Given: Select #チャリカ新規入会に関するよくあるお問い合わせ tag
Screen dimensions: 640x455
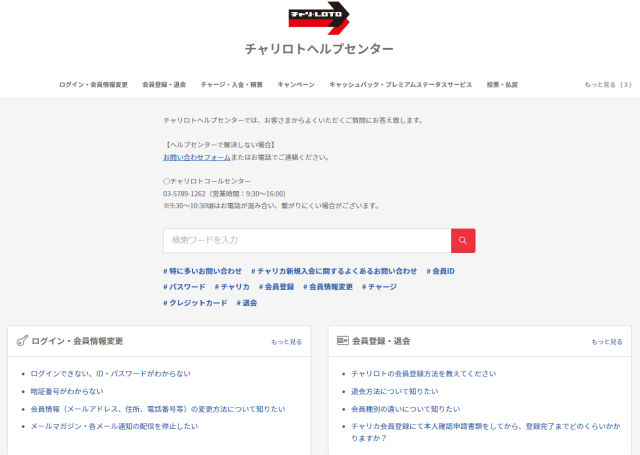Looking at the screenshot, I should (x=334, y=271).
